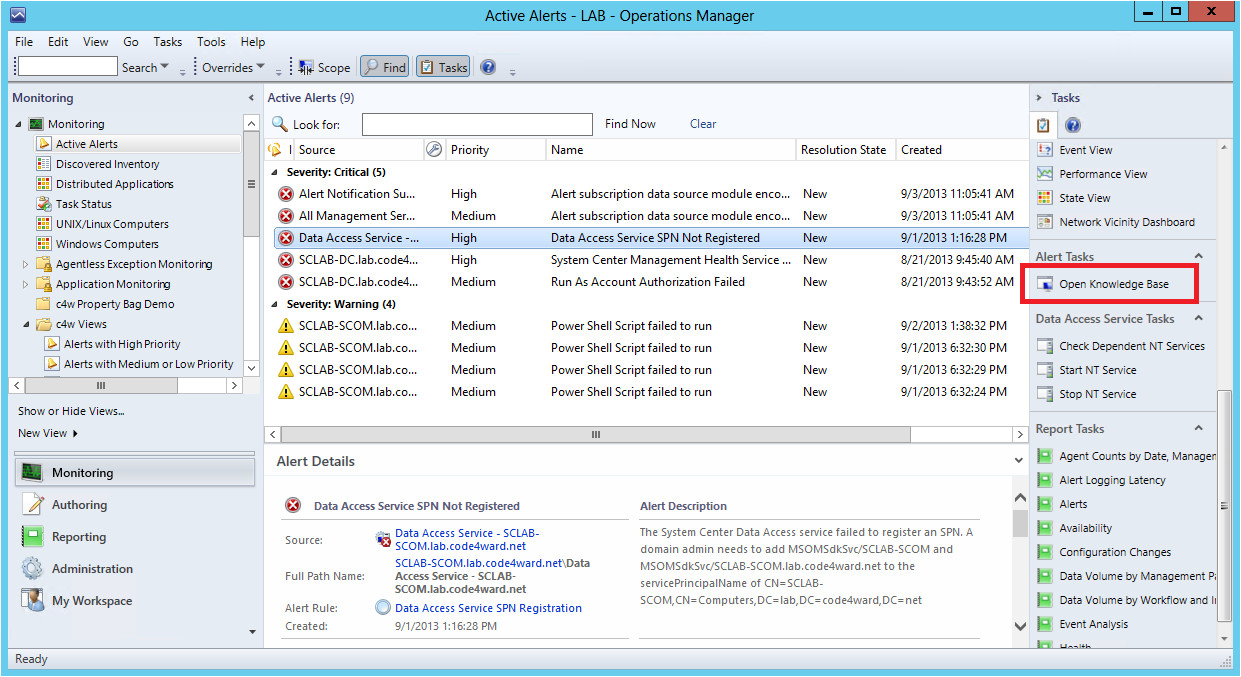Click the Start NT Service icon
This screenshot has width=1241, height=677.
1045,370
